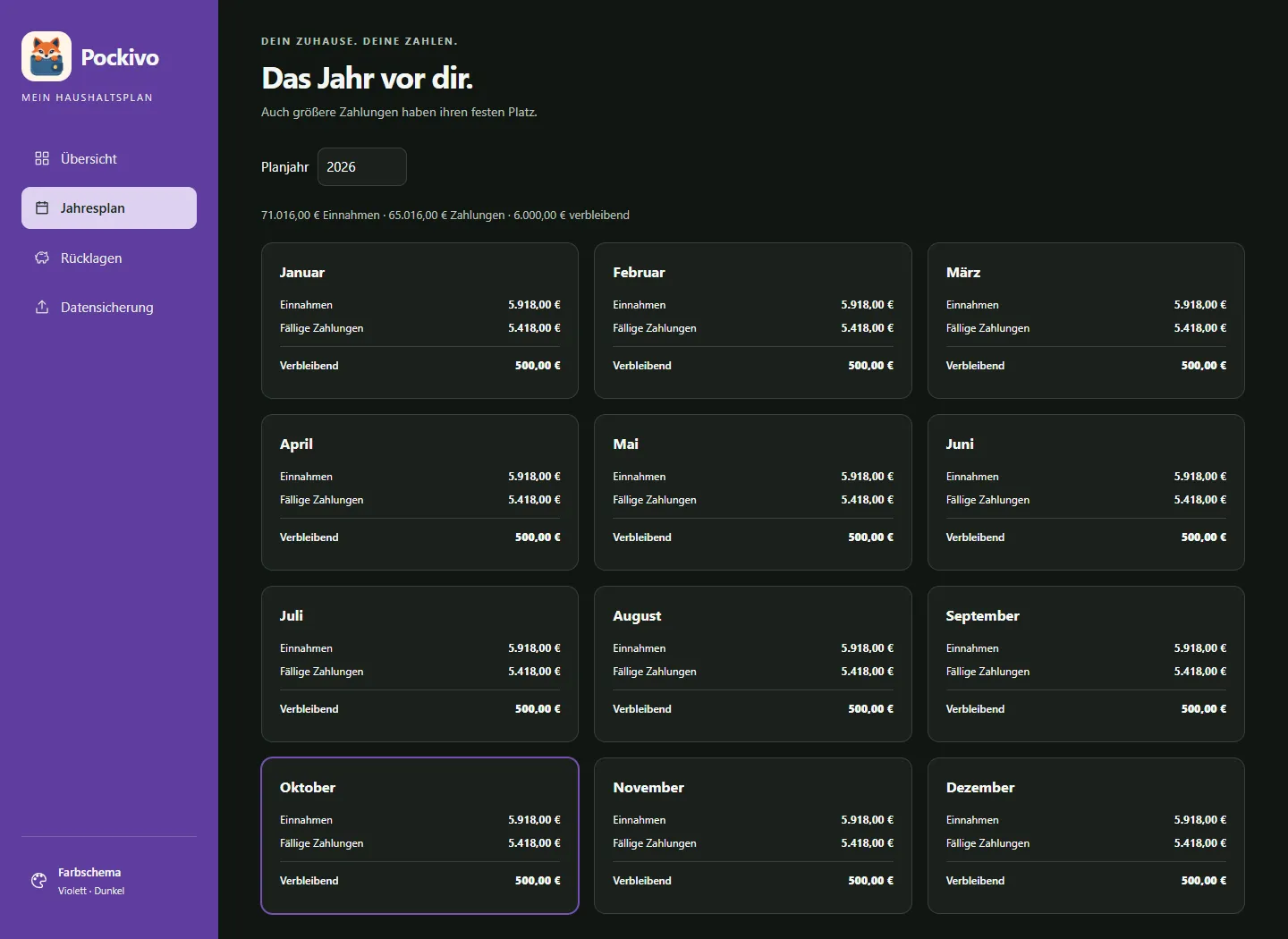Open Rücklagen via its piggy bank icon
The height and width of the screenshot is (939, 1288).
(x=42, y=258)
